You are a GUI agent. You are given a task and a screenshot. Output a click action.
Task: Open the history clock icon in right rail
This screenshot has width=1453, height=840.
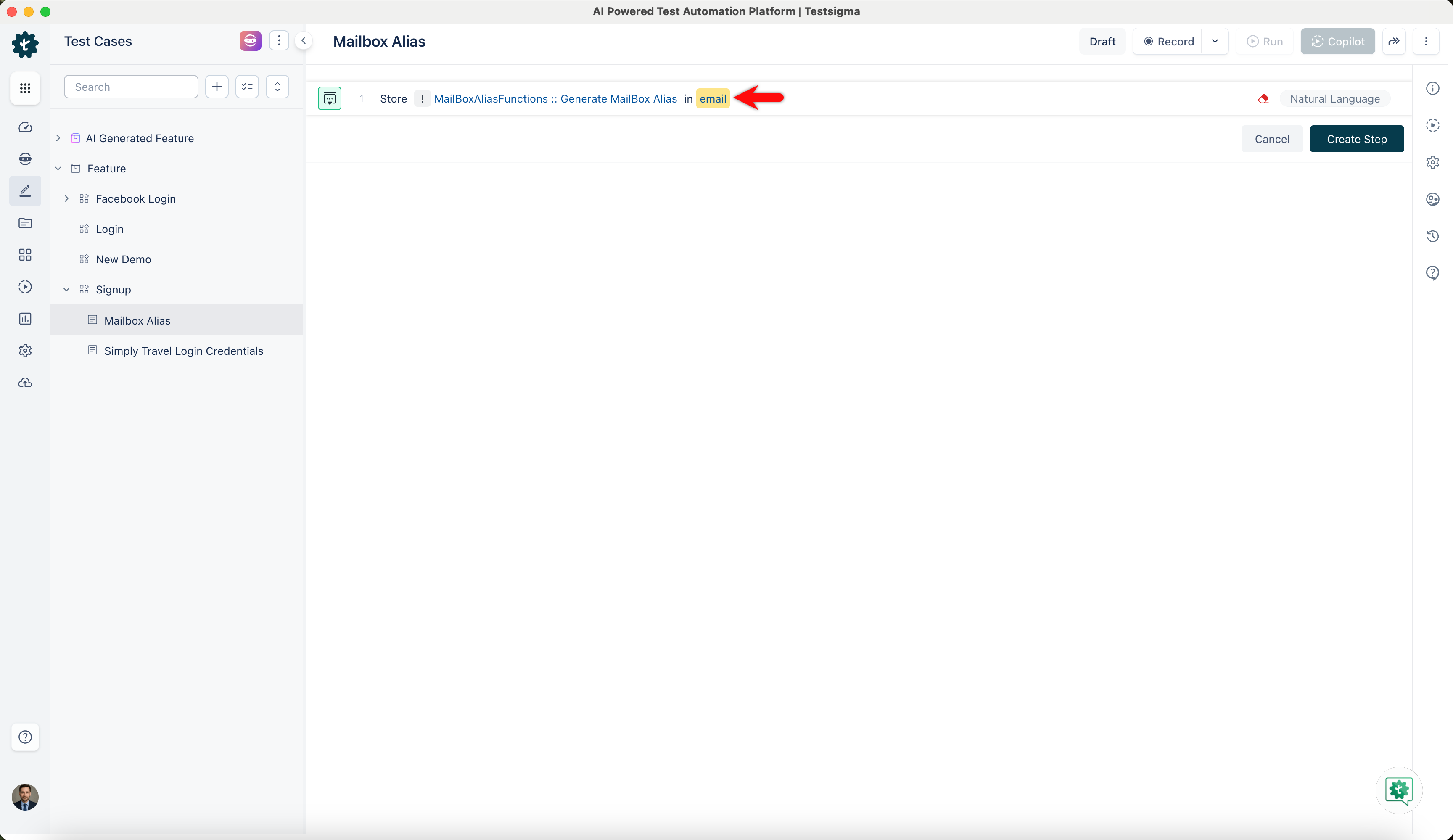pos(1432,236)
